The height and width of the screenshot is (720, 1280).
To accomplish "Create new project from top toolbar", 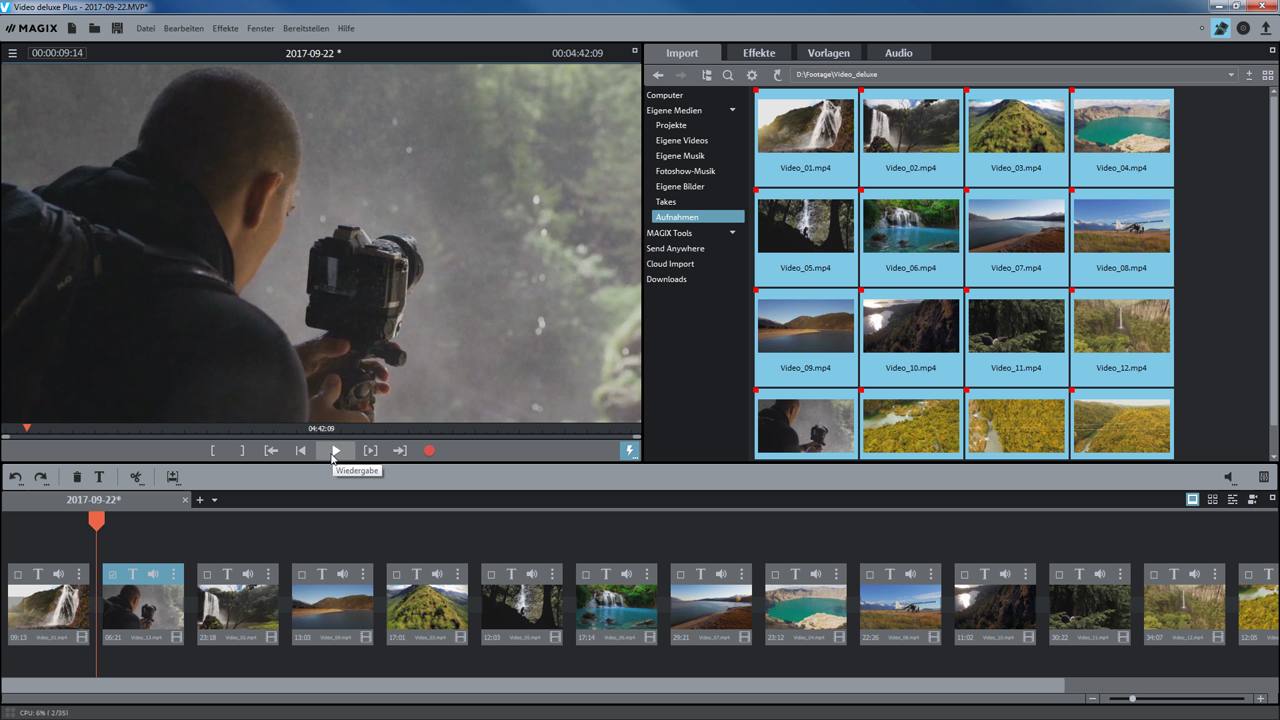I will (72, 28).
